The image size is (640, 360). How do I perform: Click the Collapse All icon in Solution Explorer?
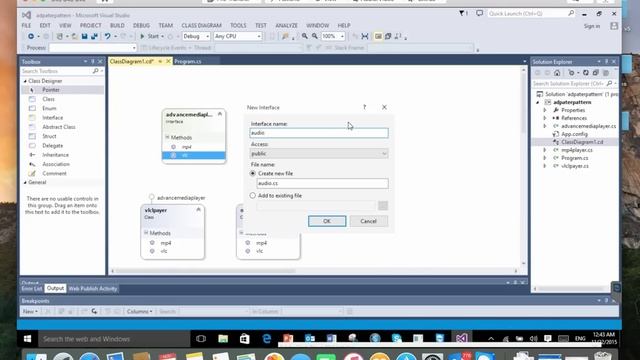point(596,73)
